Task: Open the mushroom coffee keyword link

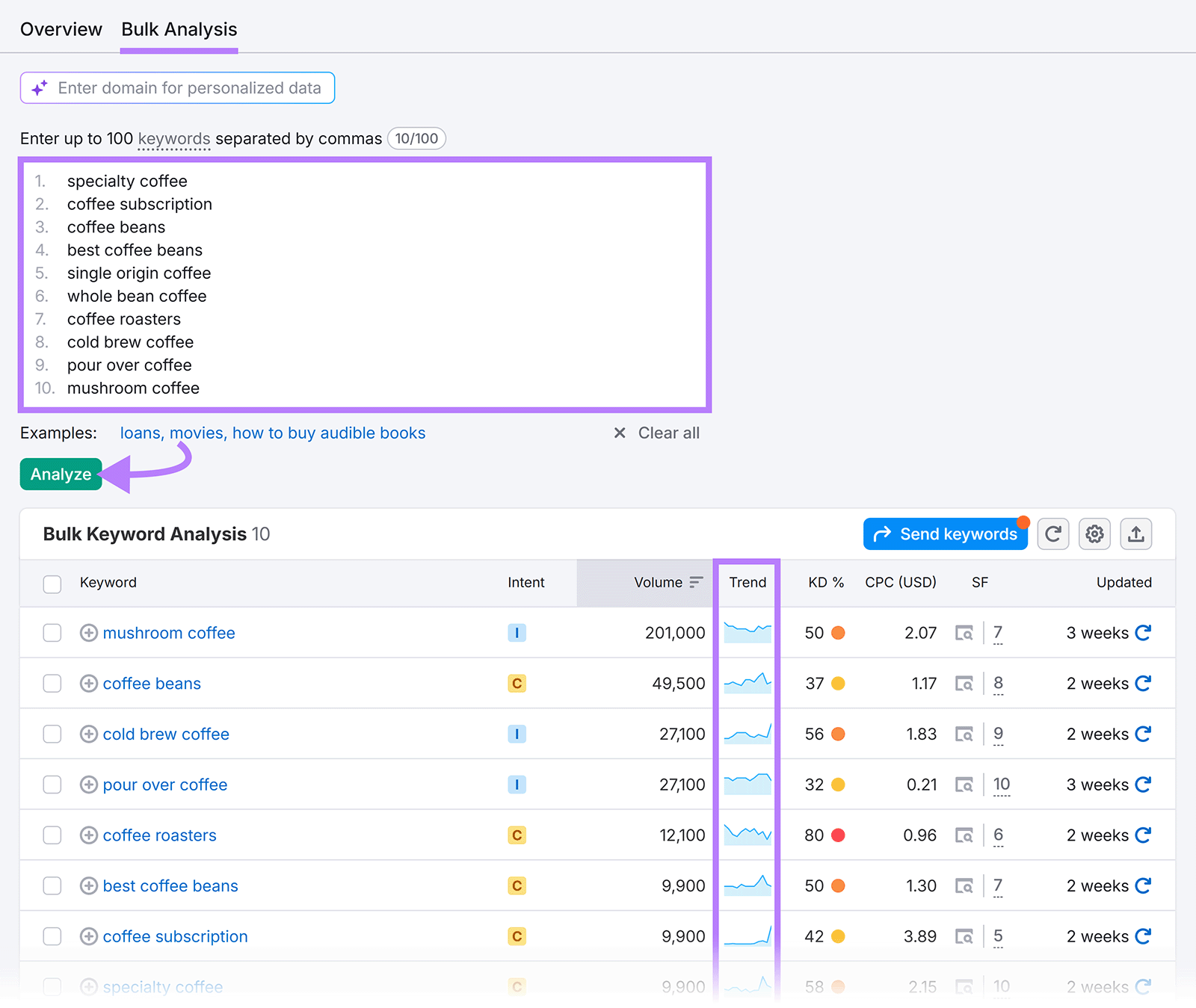Action: [x=169, y=633]
